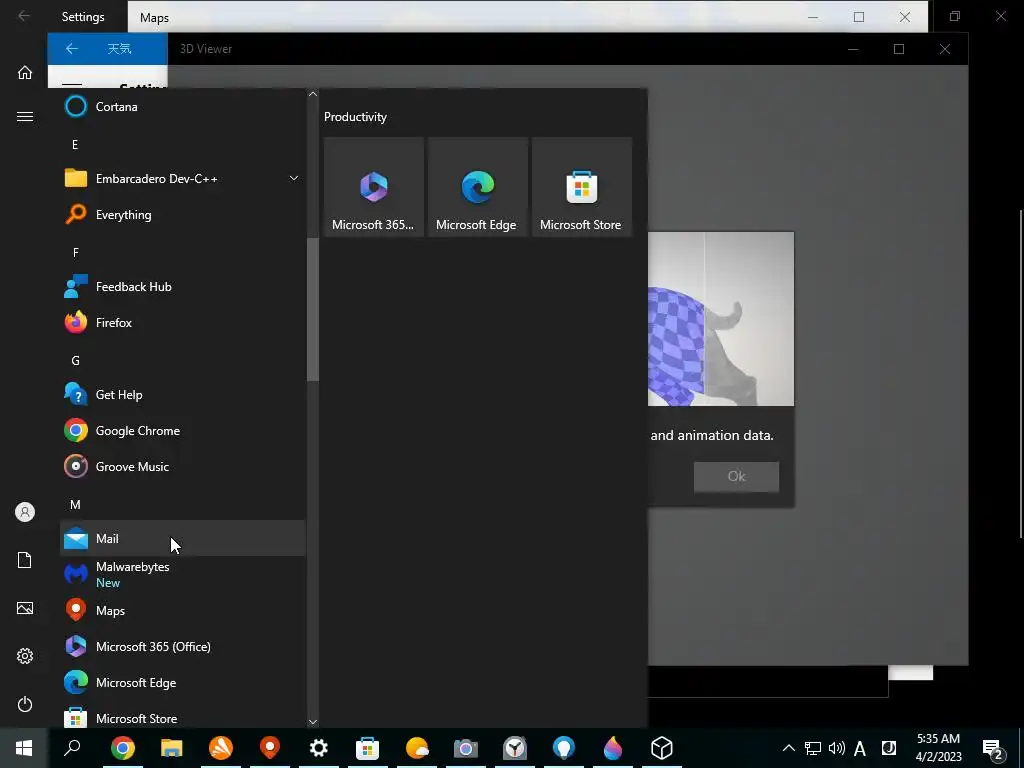Launch Google Chrome from the app list
This screenshot has height=768, width=1024.
coord(183,430)
